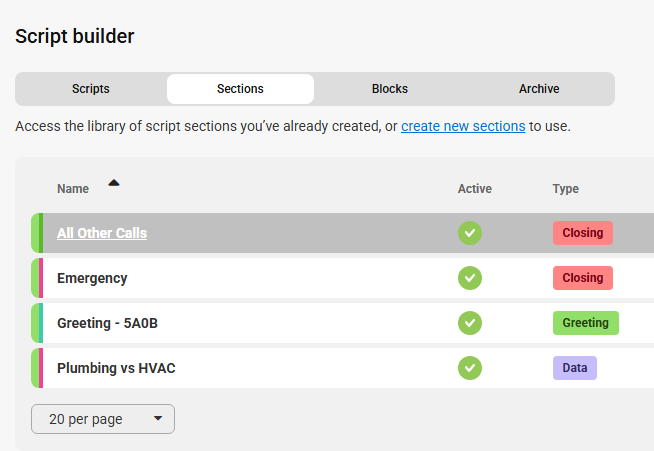Click the purple Data type badge

[575, 368]
